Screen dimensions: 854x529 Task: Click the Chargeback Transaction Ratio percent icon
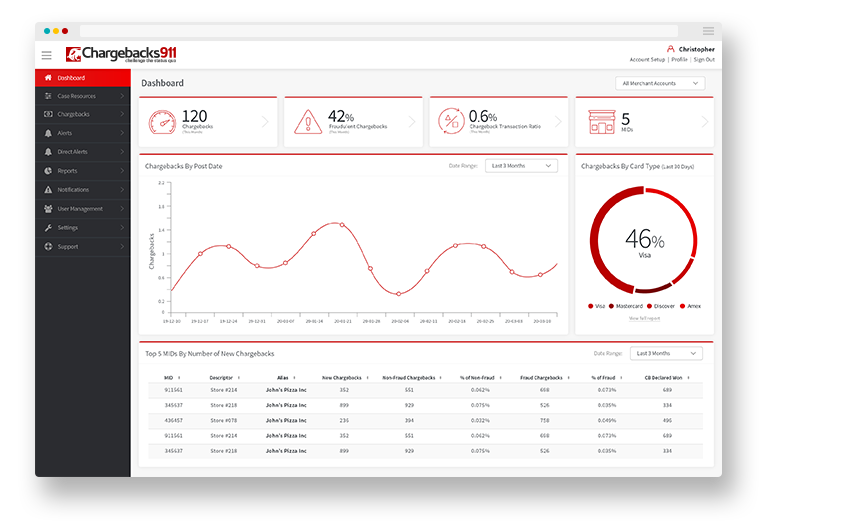pos(451,122)
